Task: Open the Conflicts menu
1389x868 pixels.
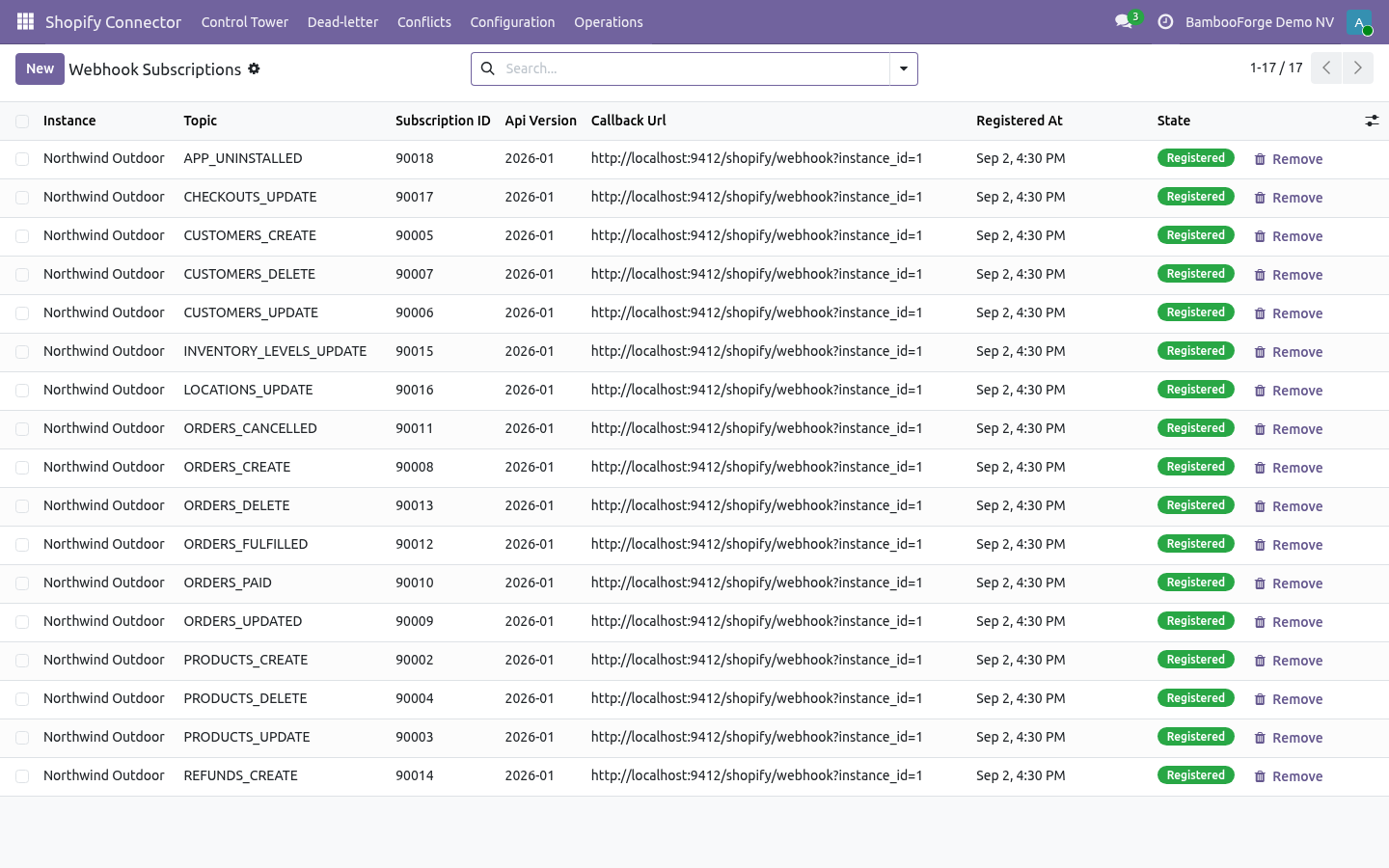Action: point(424,22)
